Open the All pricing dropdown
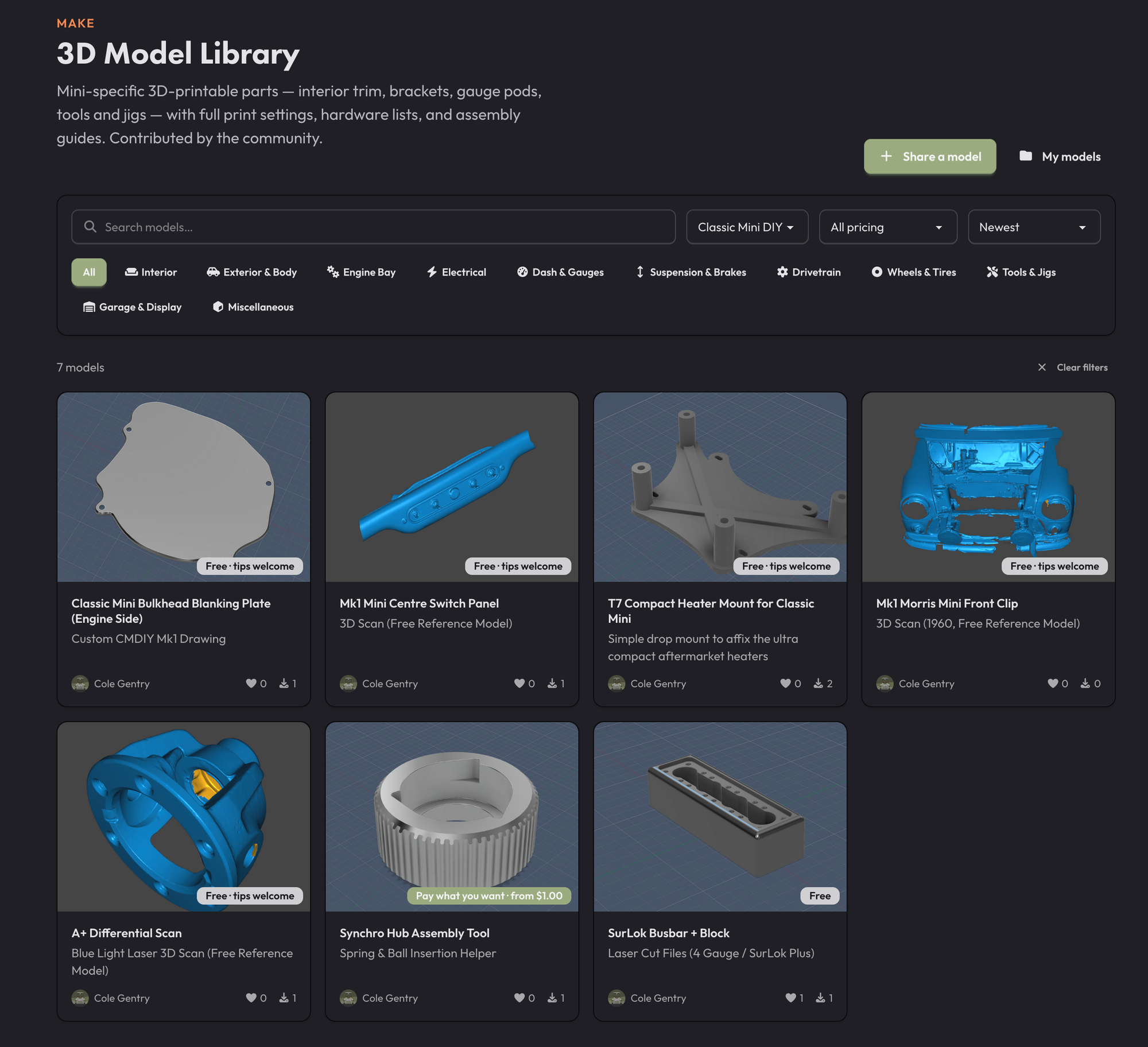 (887, 227)
